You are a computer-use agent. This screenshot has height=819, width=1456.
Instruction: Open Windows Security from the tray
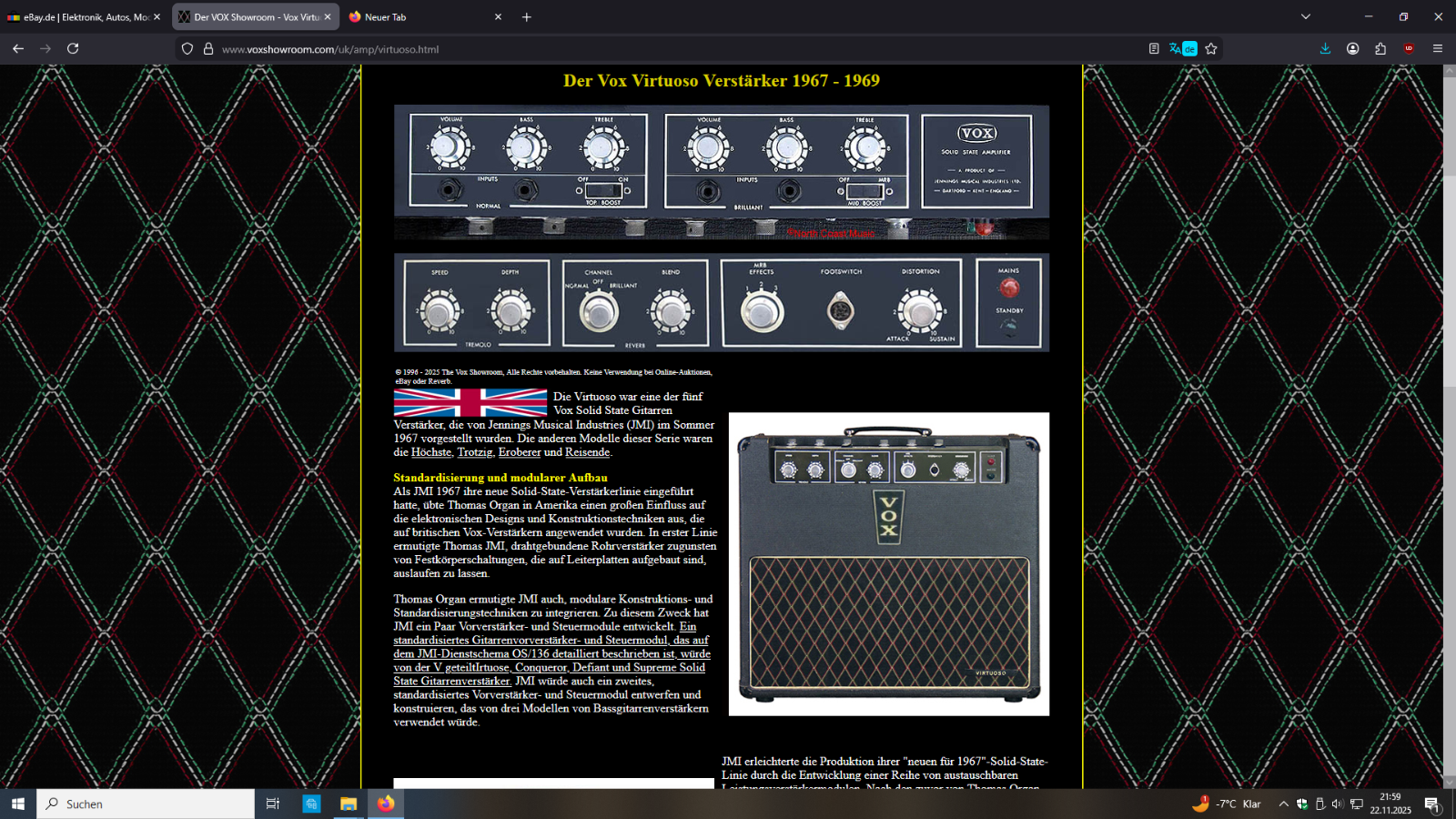[x=1302, y=804]
